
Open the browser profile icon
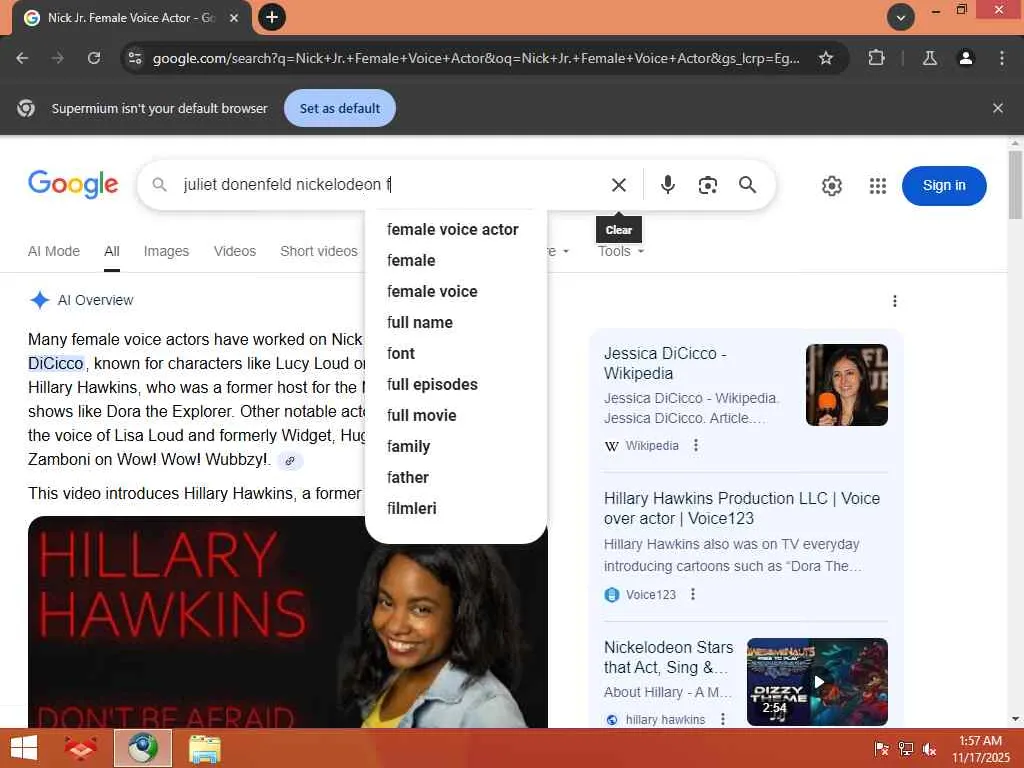[x=965, y=58]
